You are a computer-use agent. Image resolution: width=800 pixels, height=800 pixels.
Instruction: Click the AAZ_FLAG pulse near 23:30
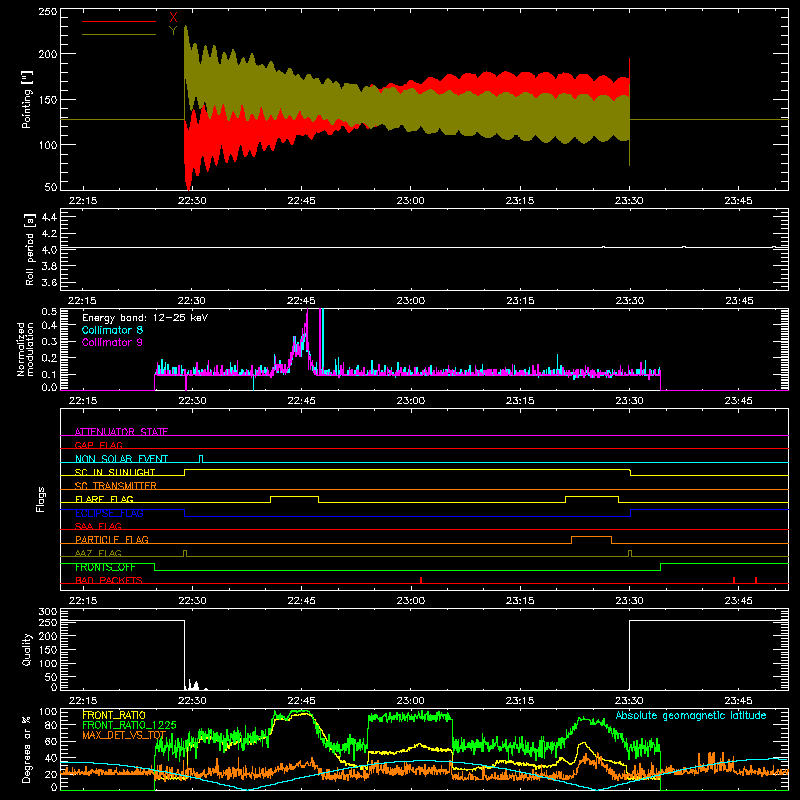click(630, 553)
